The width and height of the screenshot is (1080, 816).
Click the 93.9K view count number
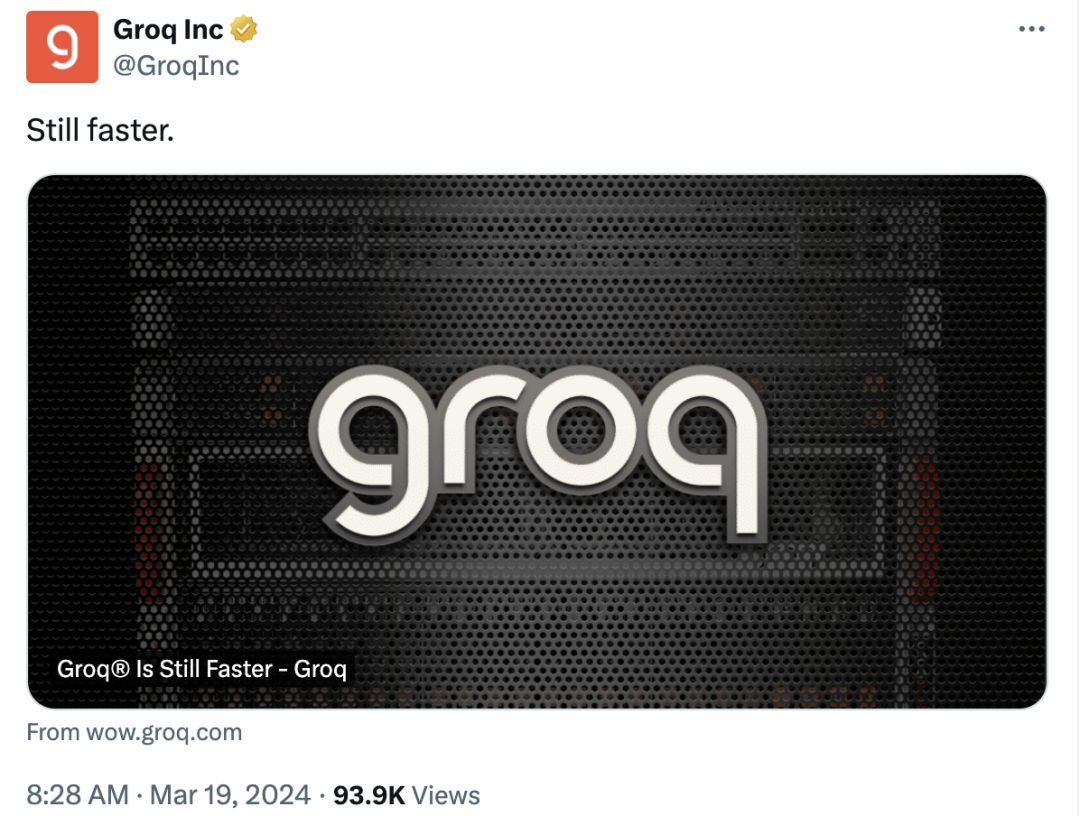[368, 795]
